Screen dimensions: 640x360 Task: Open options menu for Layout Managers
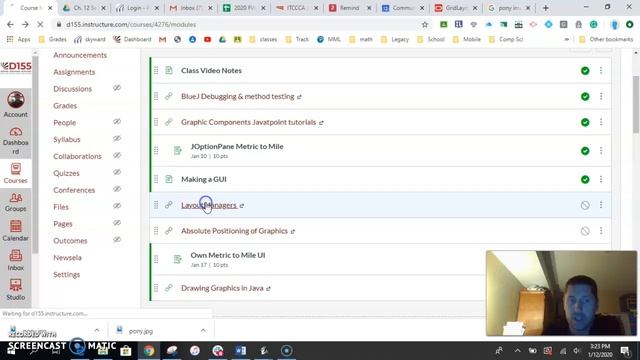tap(601, 205)
